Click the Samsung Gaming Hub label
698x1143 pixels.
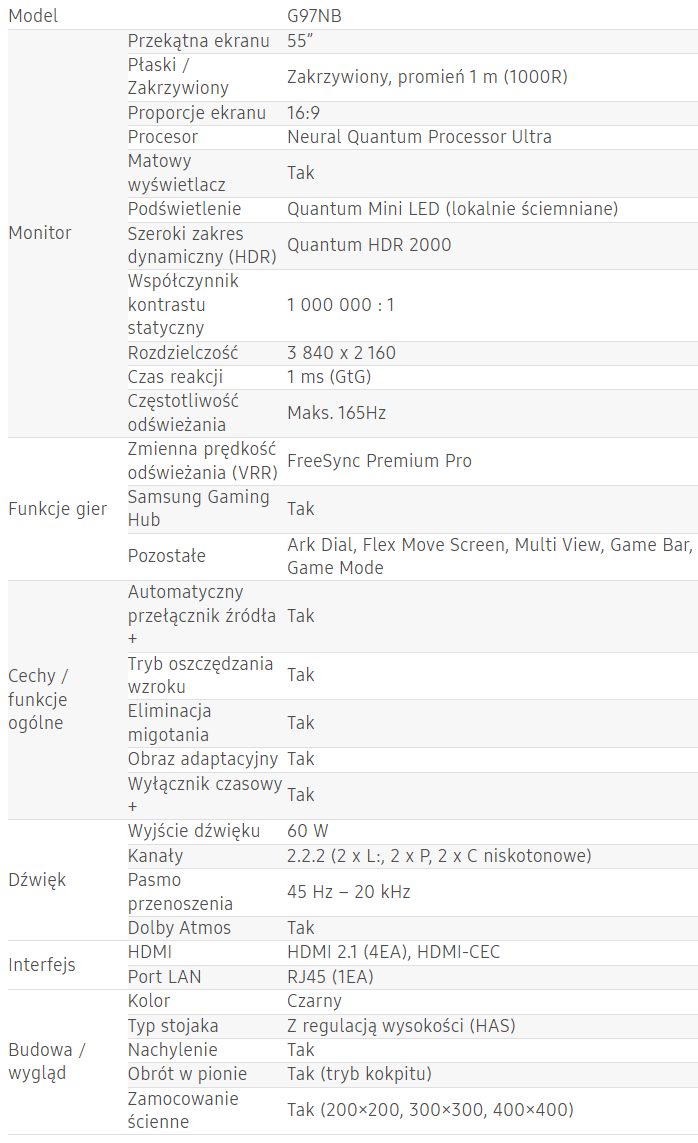tap(198, 508)
